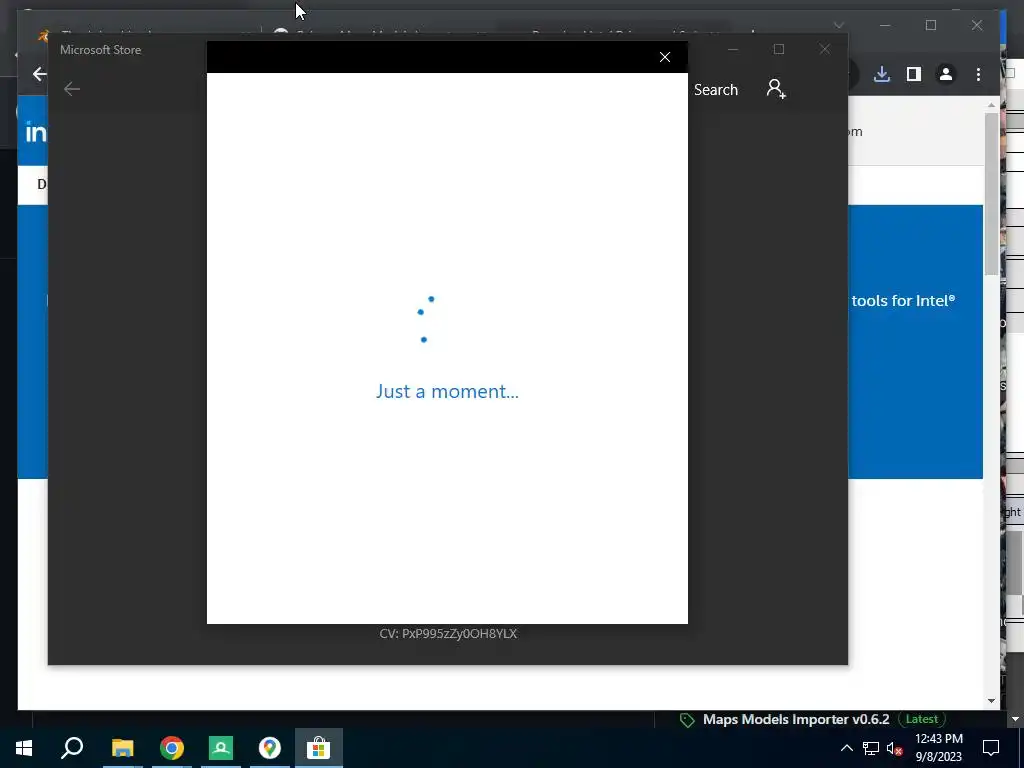Open Windows Start menu
Viewport: 1024px width, 768px height.
coord(24,748)
